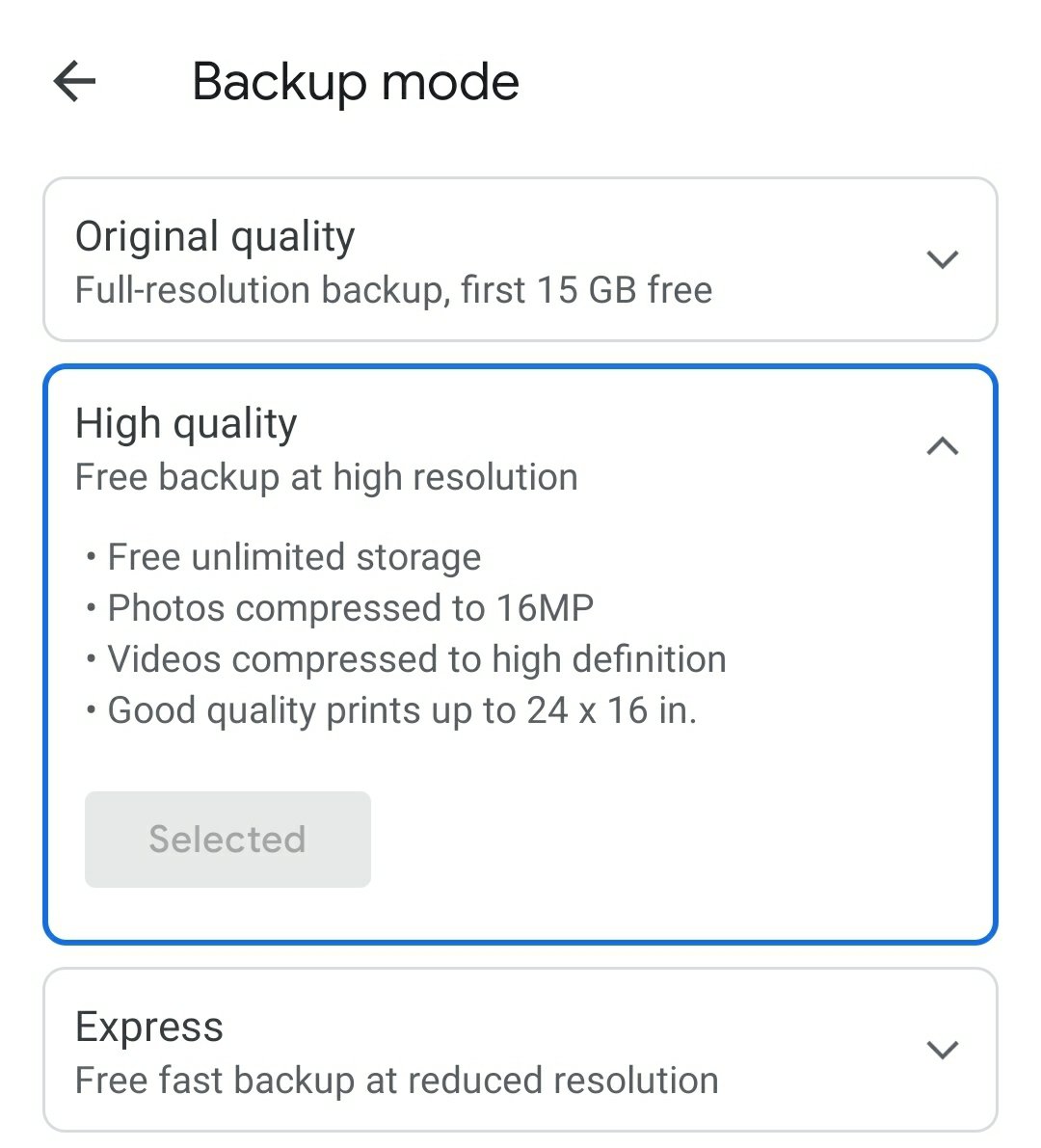Viewport: 1041px width, 1148px height.
Task: Expand the Express option chevron
Action: click(x=942, y=1050)
